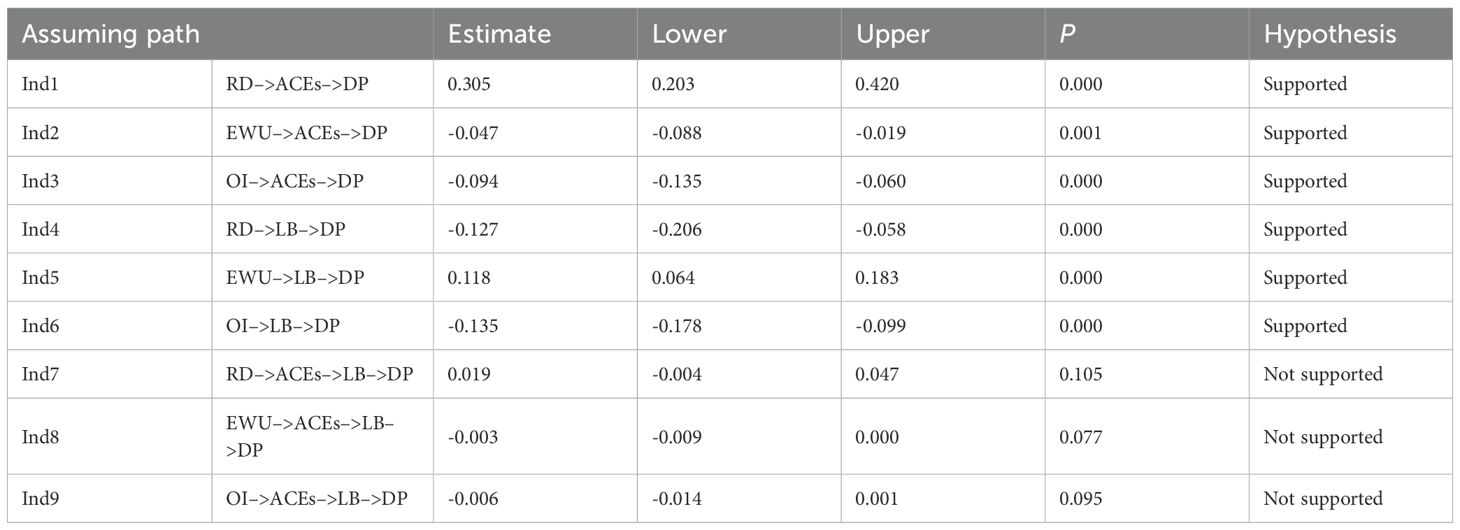Click the Ind1 row label
This screenshot has height=530, width=1460.
[40, 85]
